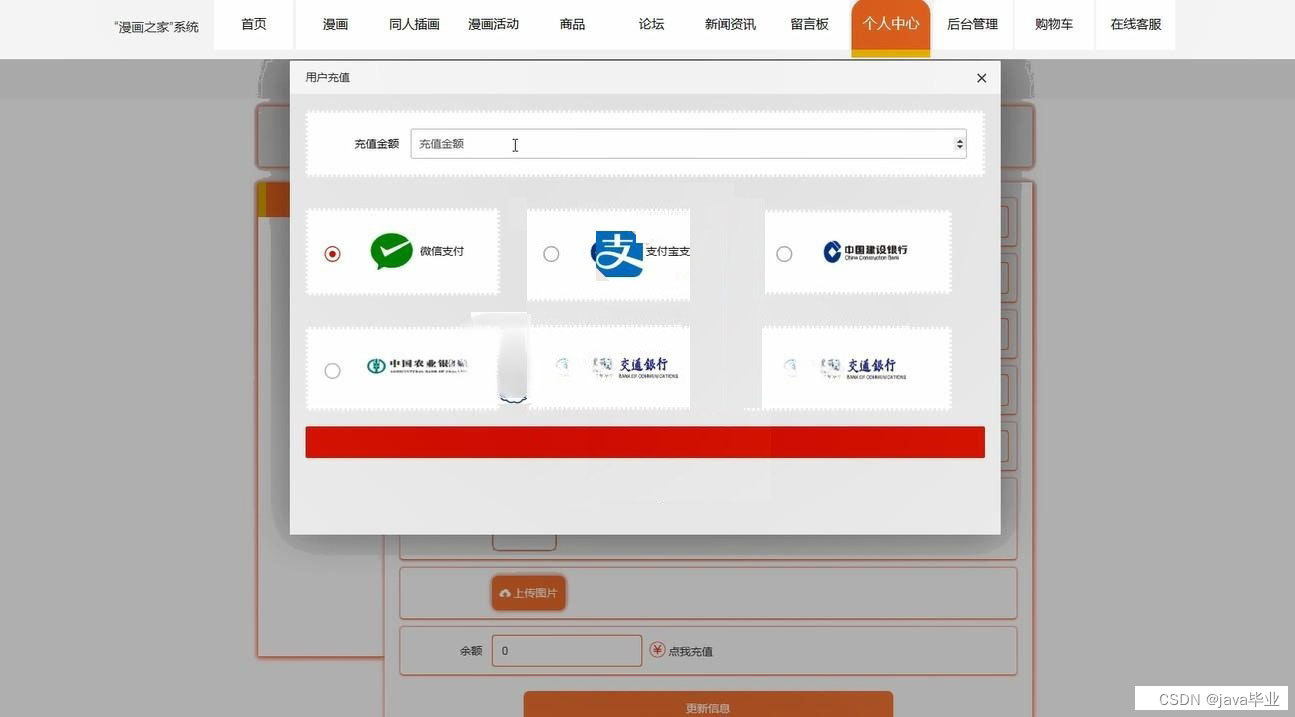1295x717 pixels.
Task: Click the 充值金额 field label
Action: [x=376, y=144]
